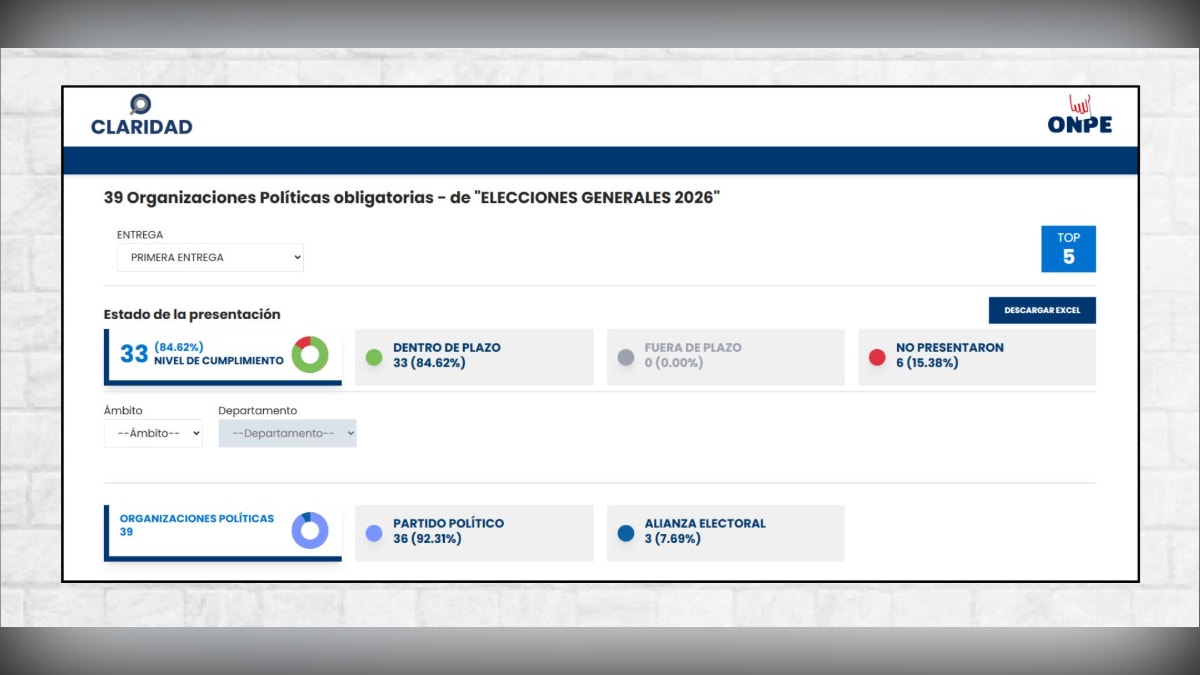Open the Entrega dropdown showing Primera Entrega
Image resolution: width=1200 pixels, height=675 pixels.
(x=210, y=258)
